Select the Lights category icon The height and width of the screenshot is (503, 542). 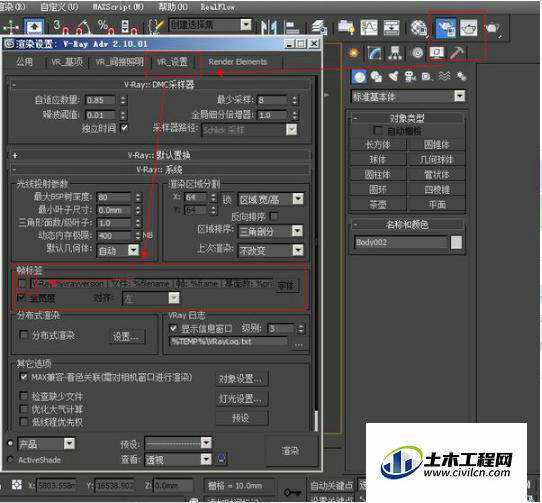(x=393, y=76)
